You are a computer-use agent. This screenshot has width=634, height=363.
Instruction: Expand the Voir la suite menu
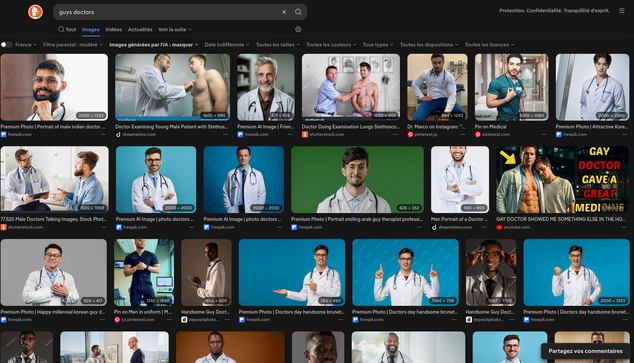click(175, 29)
